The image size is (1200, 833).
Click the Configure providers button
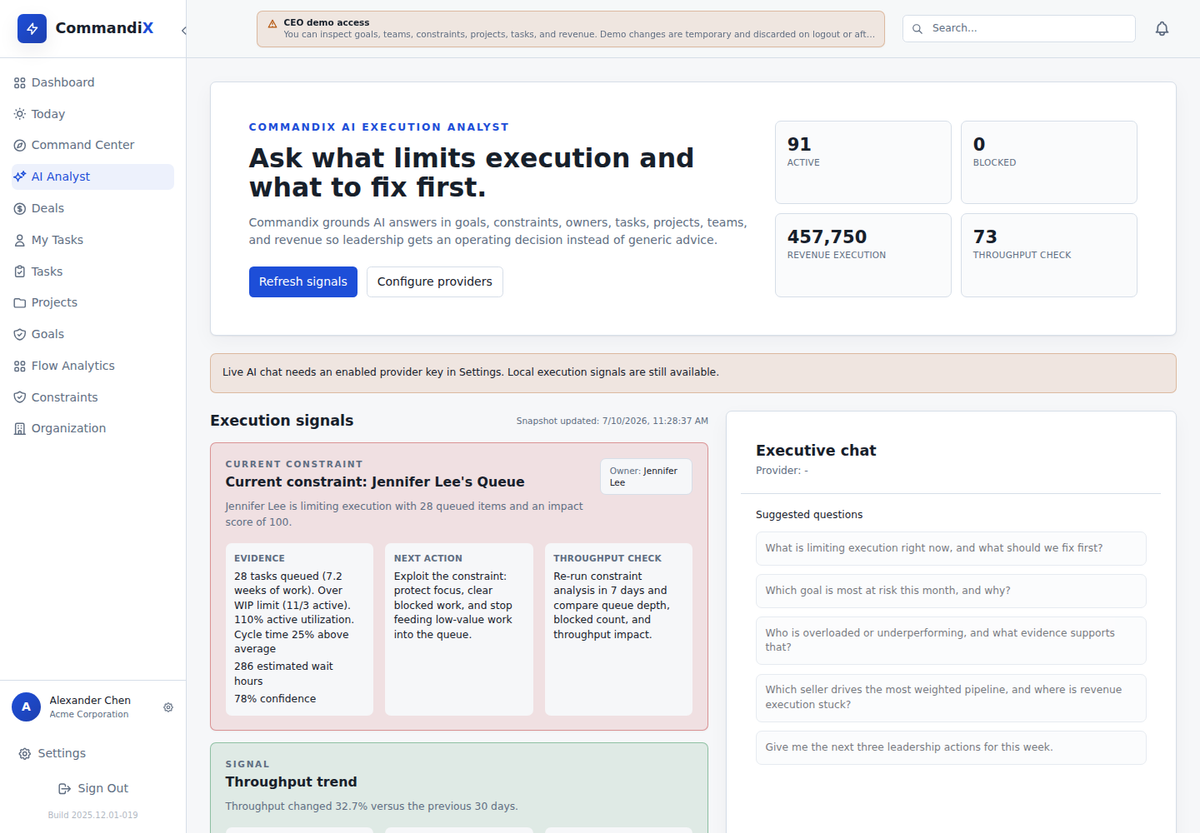point(435,282)
